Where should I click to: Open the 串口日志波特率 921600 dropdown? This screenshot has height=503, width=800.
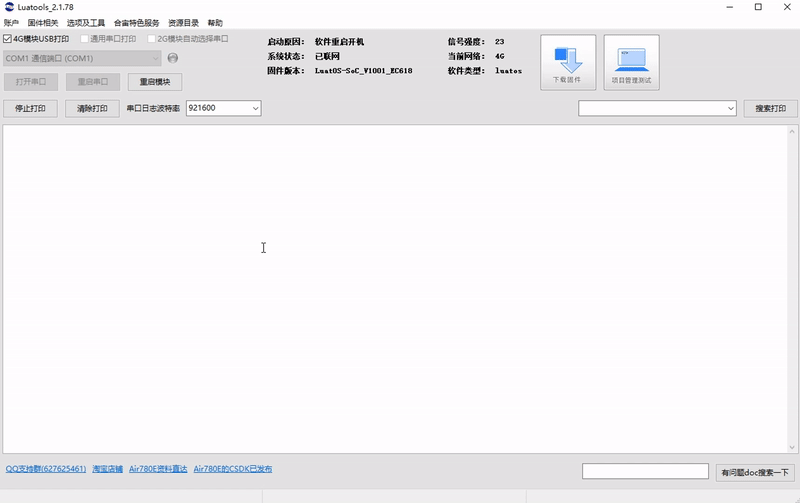point(223,108)
